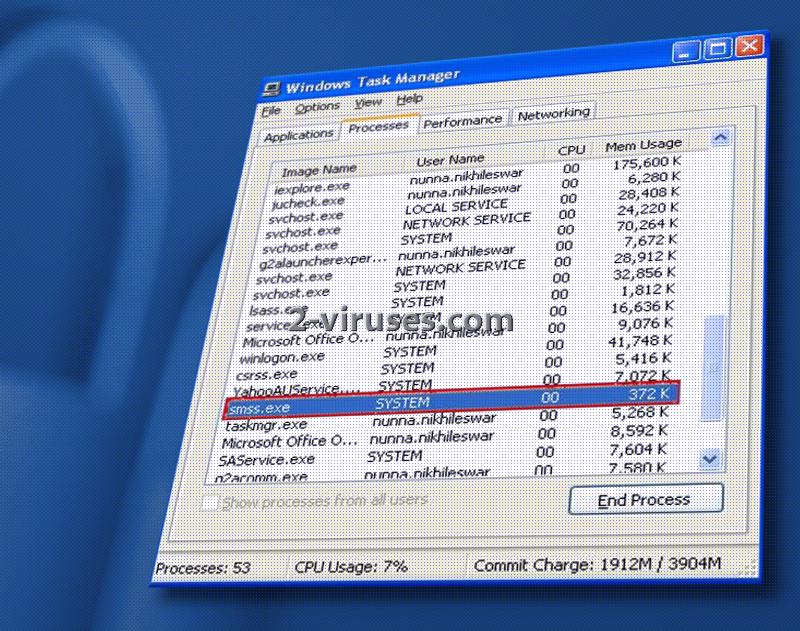Click LOCAL SERVICE user name cell

tap(456, 207)
